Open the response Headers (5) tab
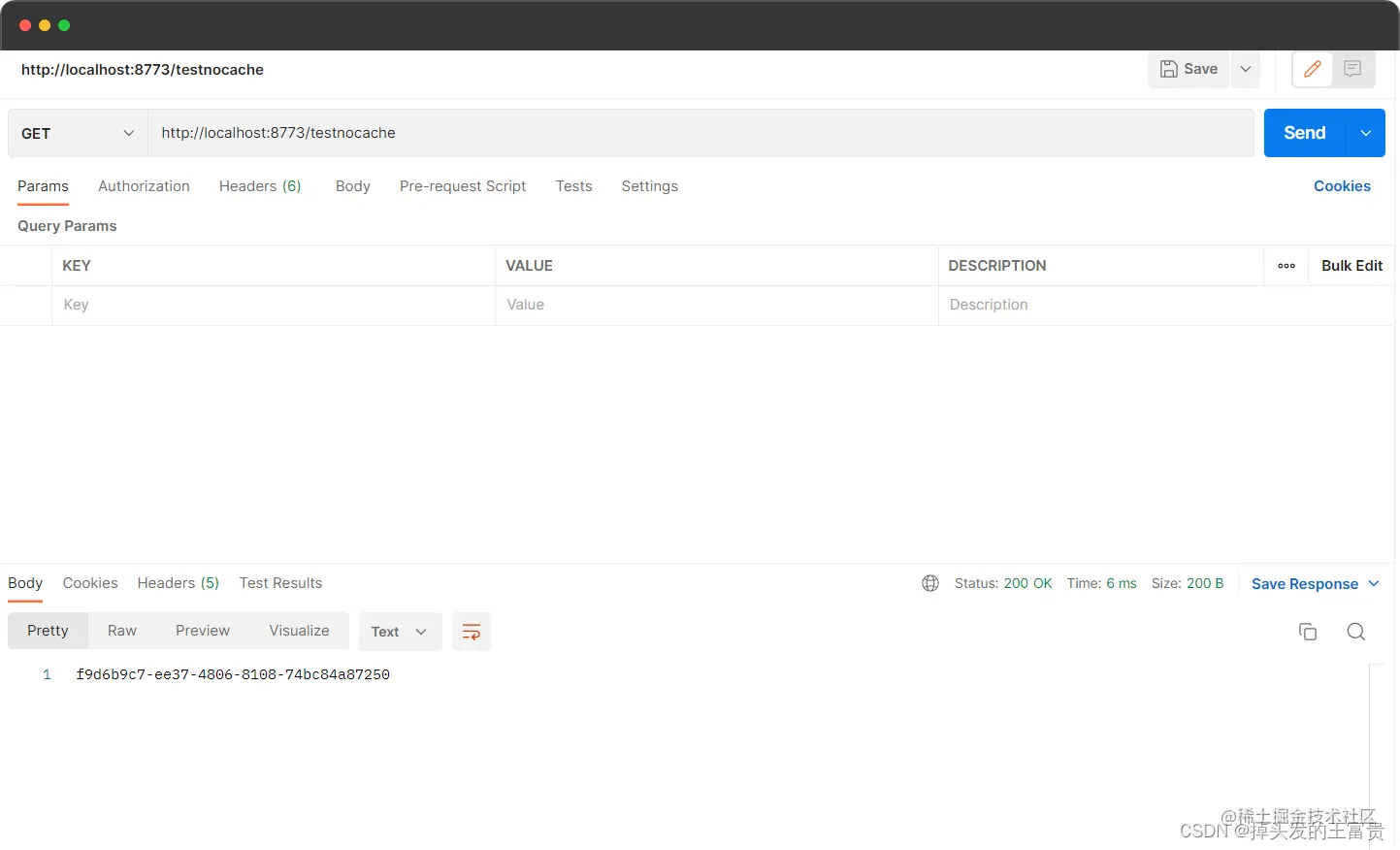The image size is (1400, 850). (x=179, y=583)
